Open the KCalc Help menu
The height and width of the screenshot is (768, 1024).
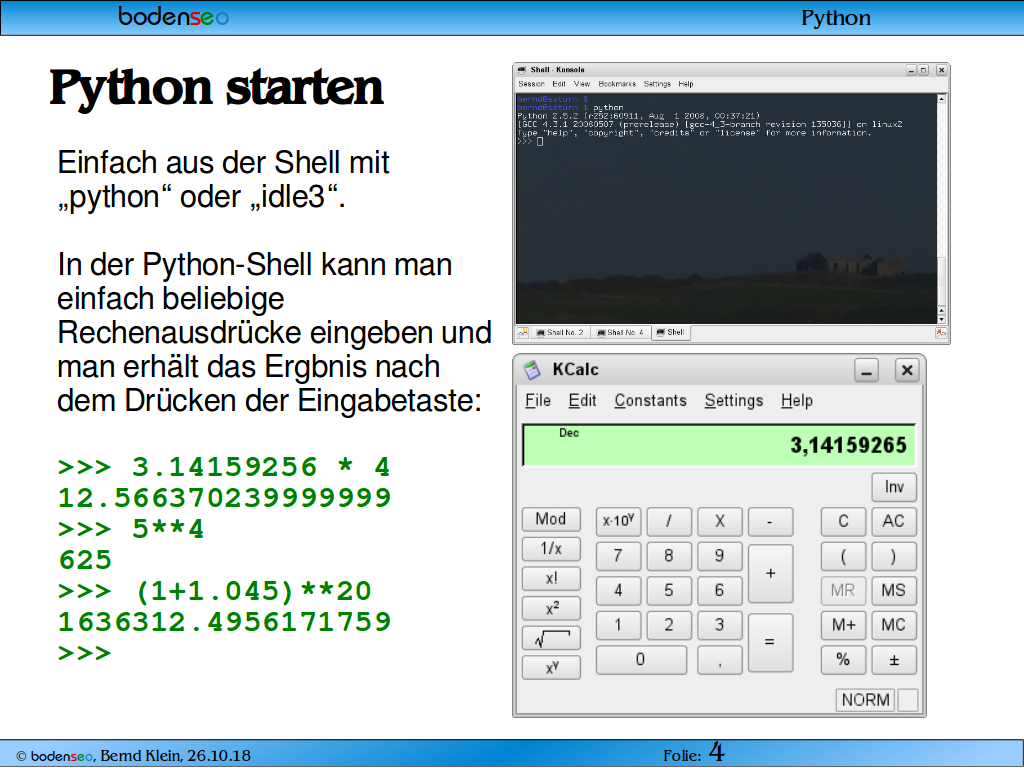(797, 400)
